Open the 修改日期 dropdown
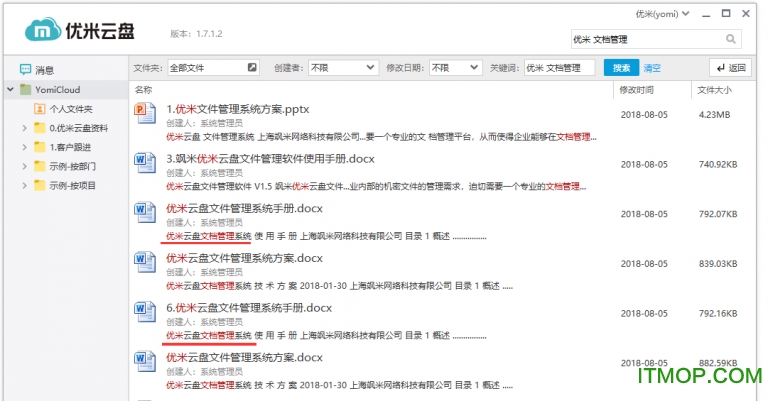 [x=456, y=68]
